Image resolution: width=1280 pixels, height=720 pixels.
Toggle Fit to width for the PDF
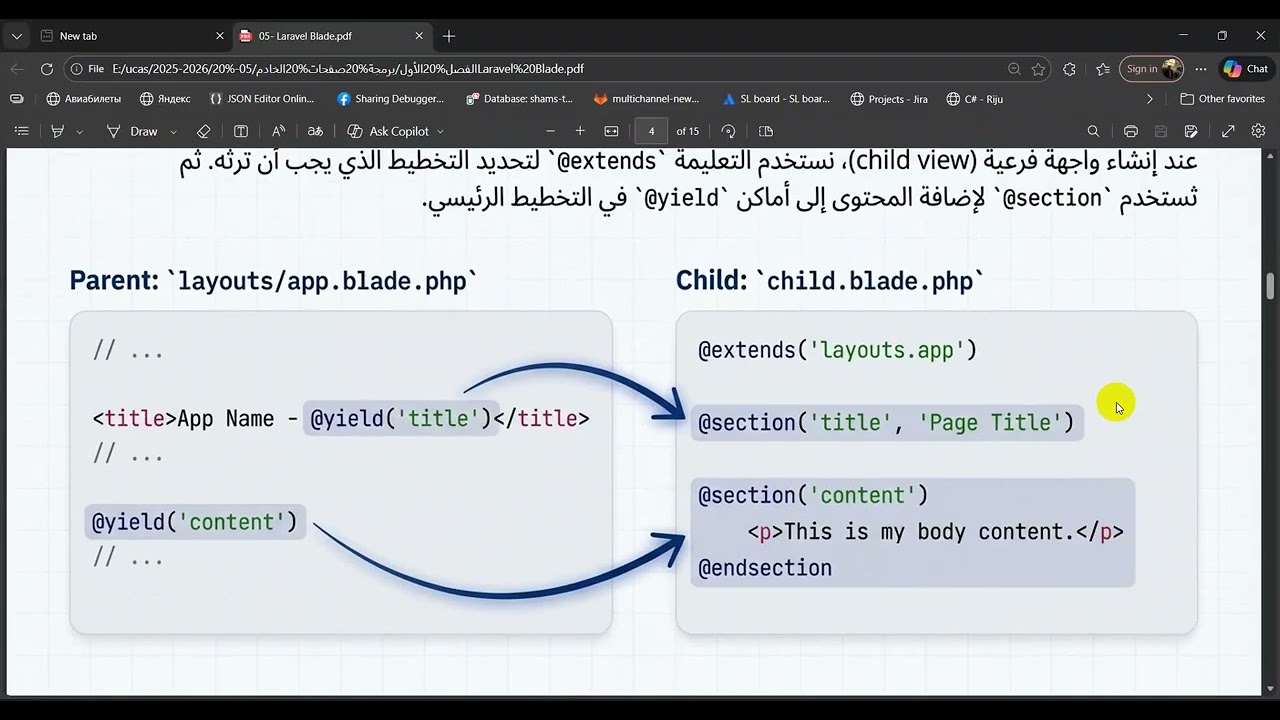(612, 131)
